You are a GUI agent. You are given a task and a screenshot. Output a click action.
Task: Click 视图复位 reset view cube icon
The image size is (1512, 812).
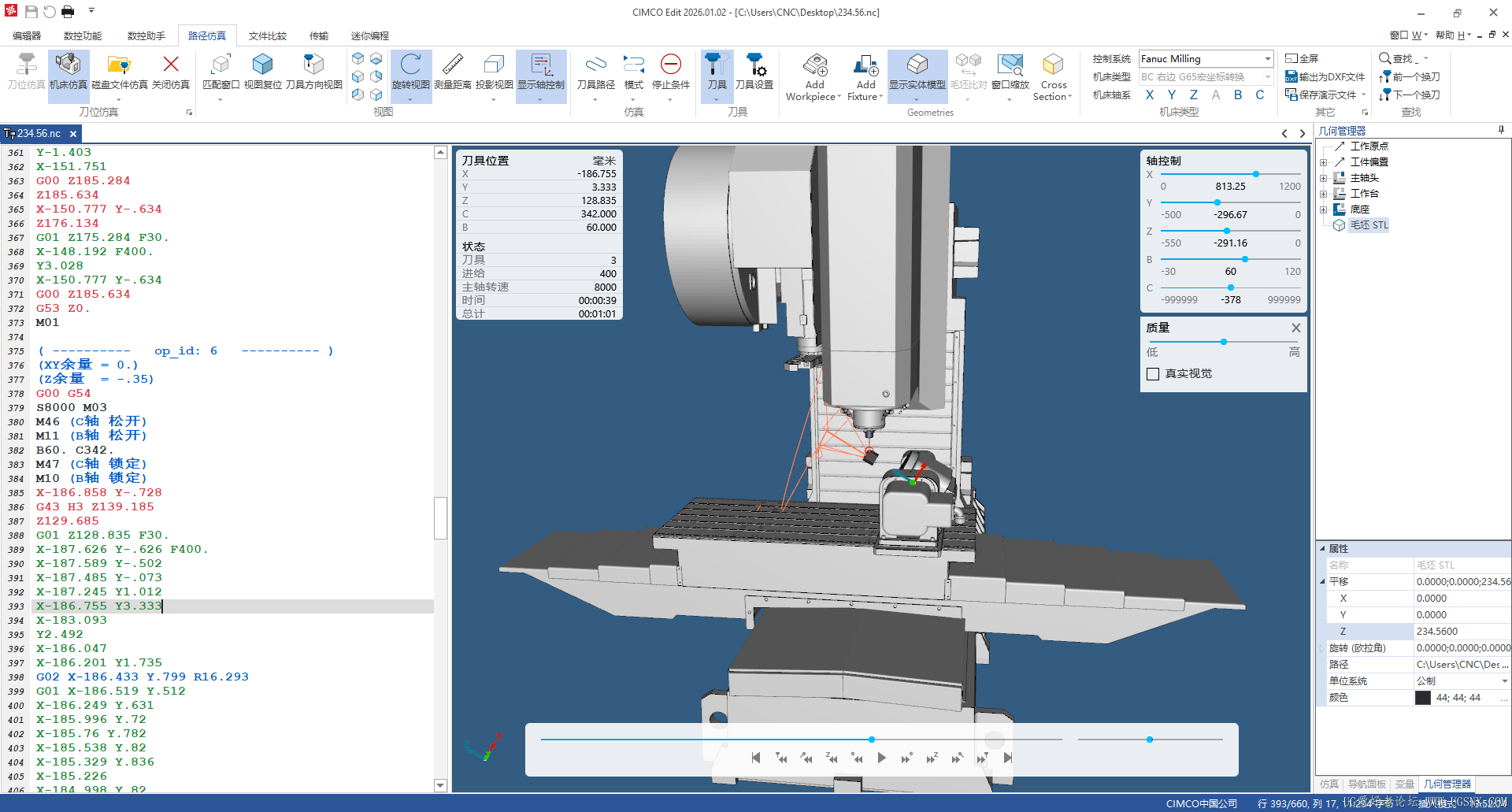point(262,65)
